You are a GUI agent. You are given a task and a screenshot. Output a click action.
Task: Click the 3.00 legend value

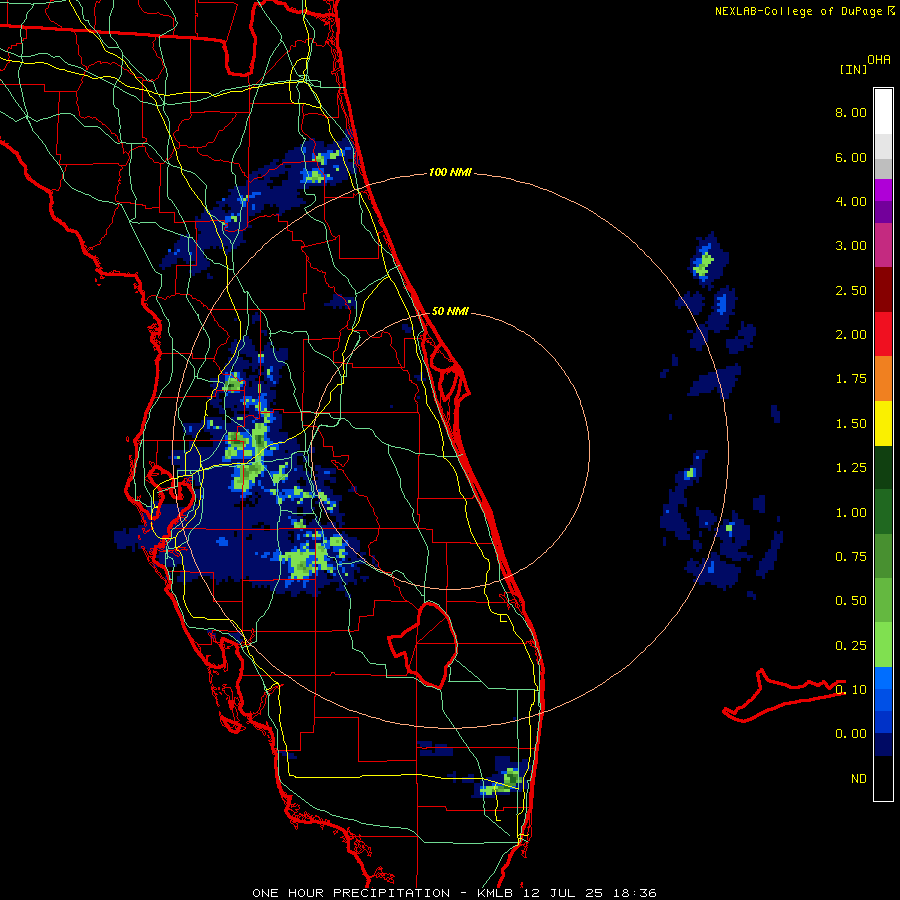point(851,246)
